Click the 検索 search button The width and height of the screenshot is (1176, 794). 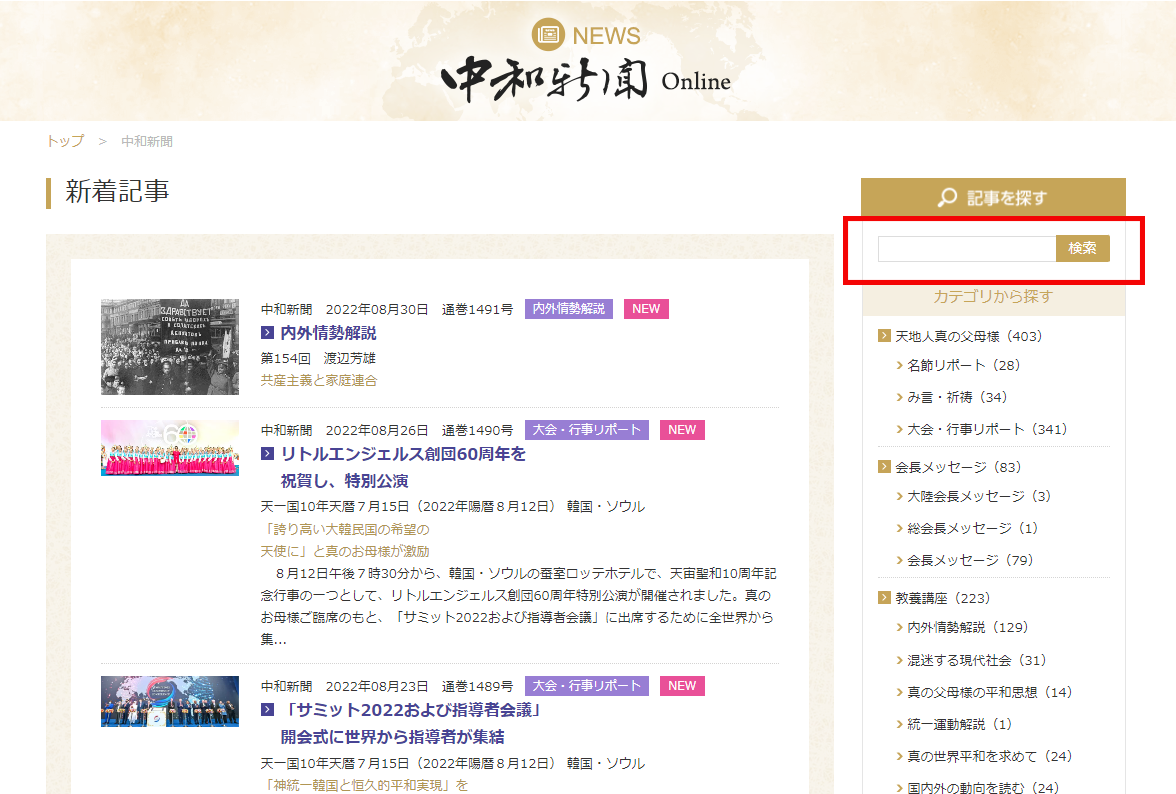point(1082,248)
